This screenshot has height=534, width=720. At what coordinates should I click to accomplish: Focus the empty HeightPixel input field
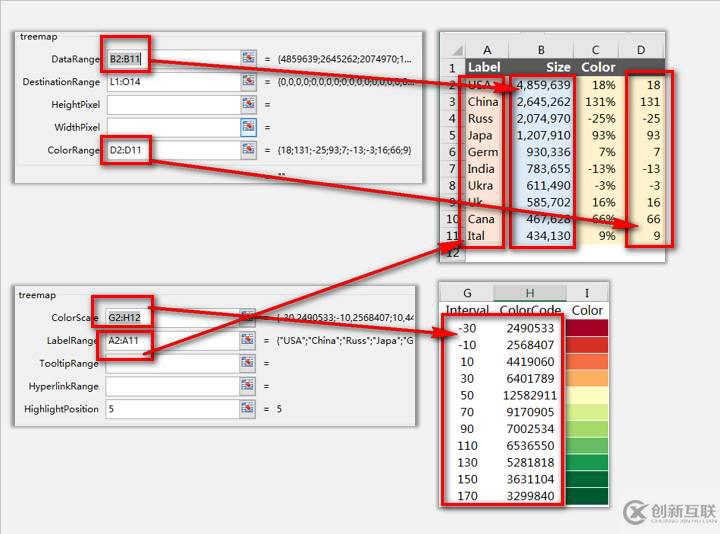click(172, 104)
